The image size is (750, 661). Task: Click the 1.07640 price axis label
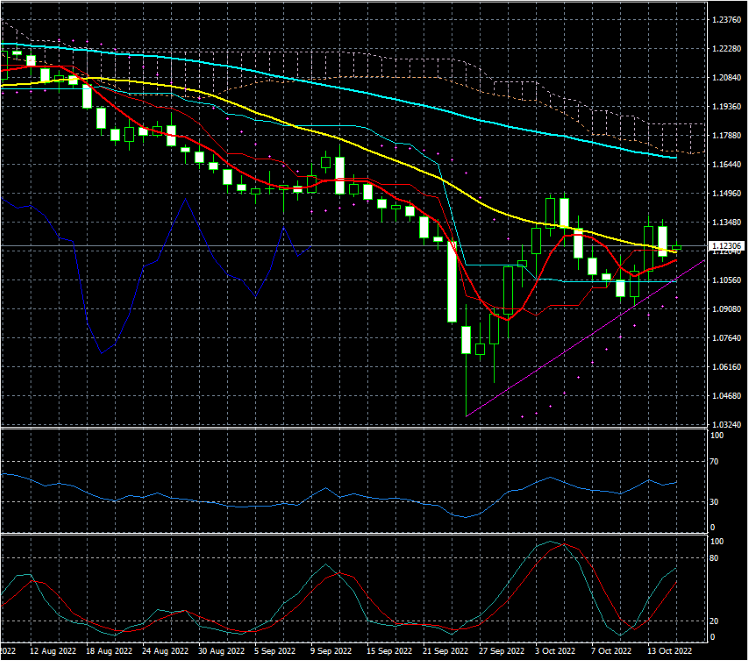(726, 338)
